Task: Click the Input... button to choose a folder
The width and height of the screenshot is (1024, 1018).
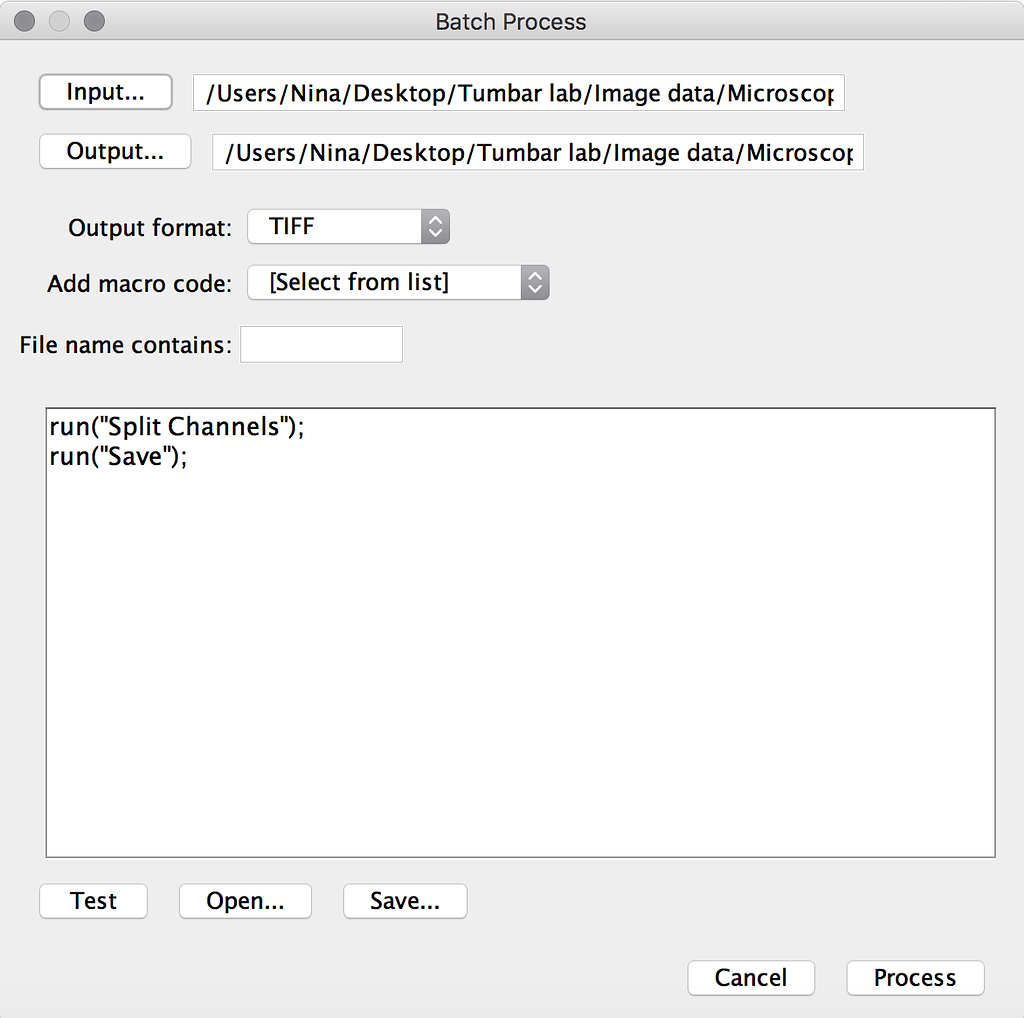Action: coord(105,92)
